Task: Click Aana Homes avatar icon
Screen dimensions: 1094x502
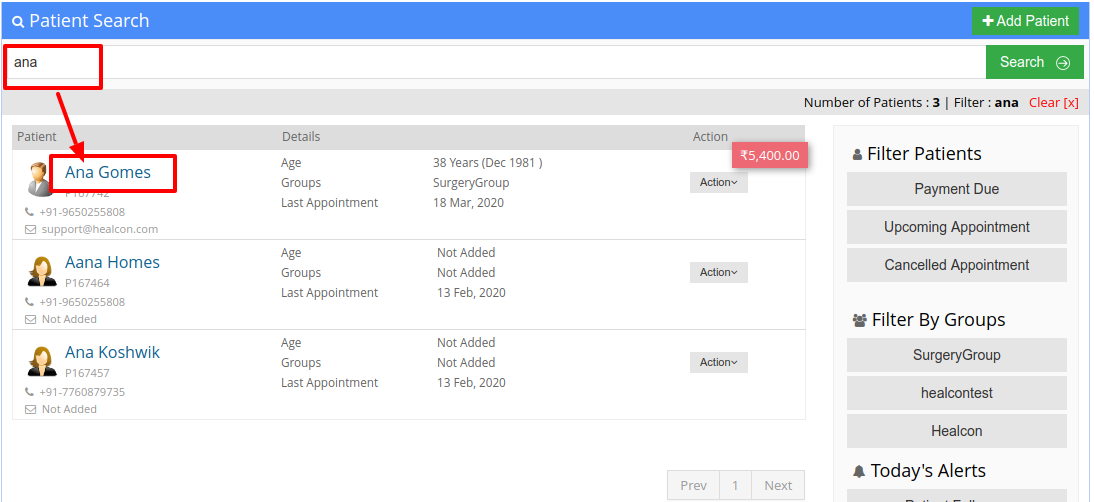Action: tap(41, 271)
